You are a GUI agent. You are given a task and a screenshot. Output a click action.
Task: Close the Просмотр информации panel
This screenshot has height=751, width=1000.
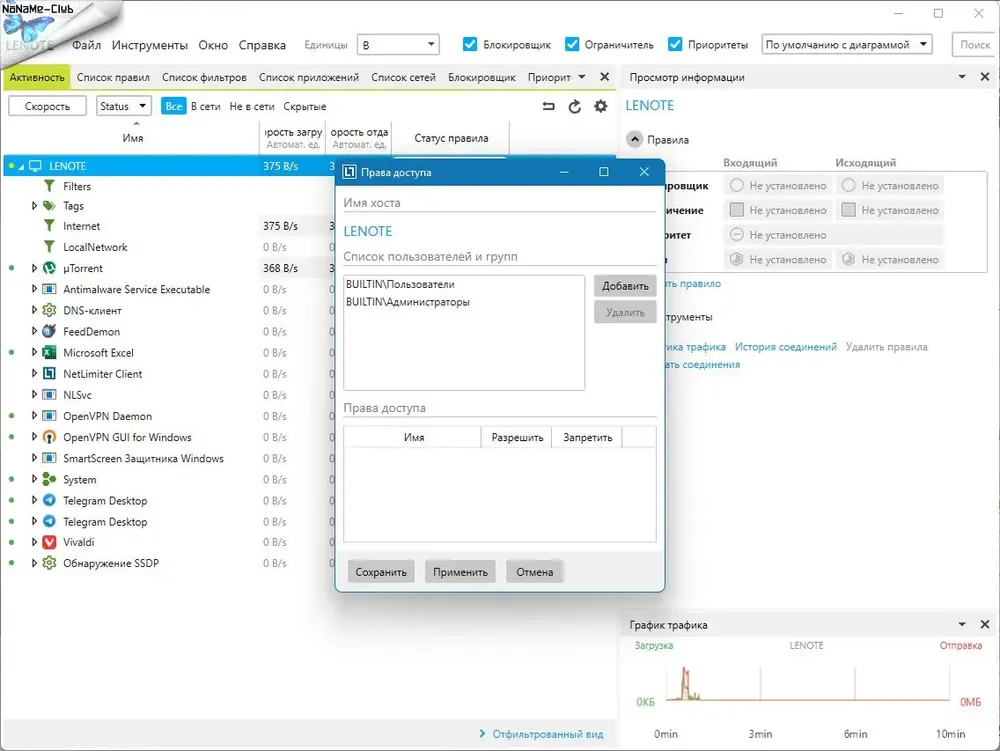point(985,77)
